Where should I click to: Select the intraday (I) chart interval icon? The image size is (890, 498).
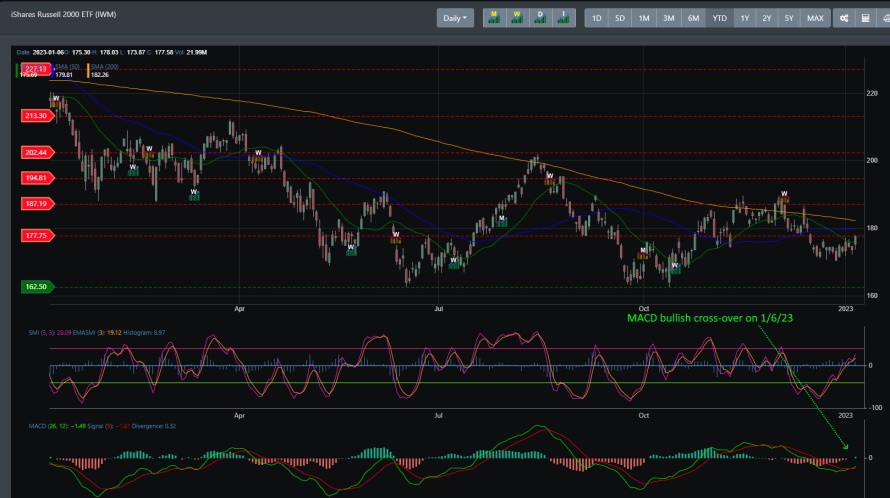coord(564,18)
